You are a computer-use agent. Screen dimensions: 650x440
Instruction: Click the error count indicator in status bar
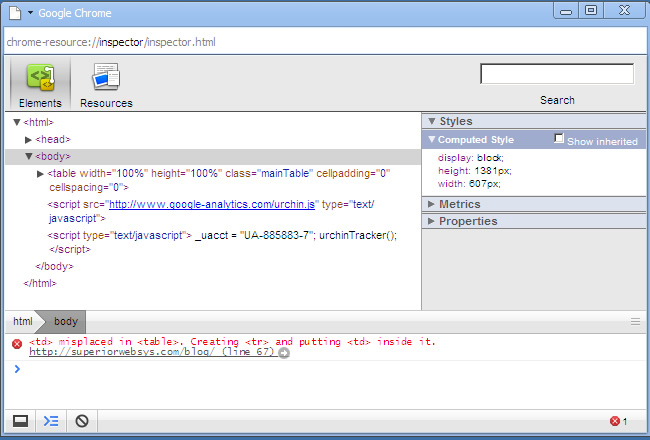tap(618, 422)
